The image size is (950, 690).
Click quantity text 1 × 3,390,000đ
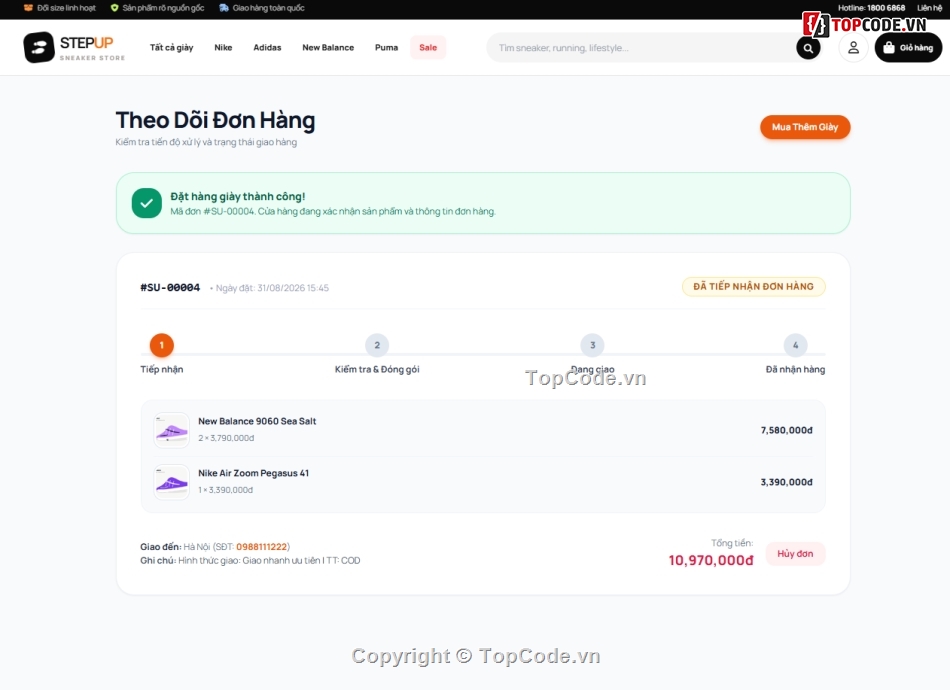pyautogui.click(x=225, y=490)
